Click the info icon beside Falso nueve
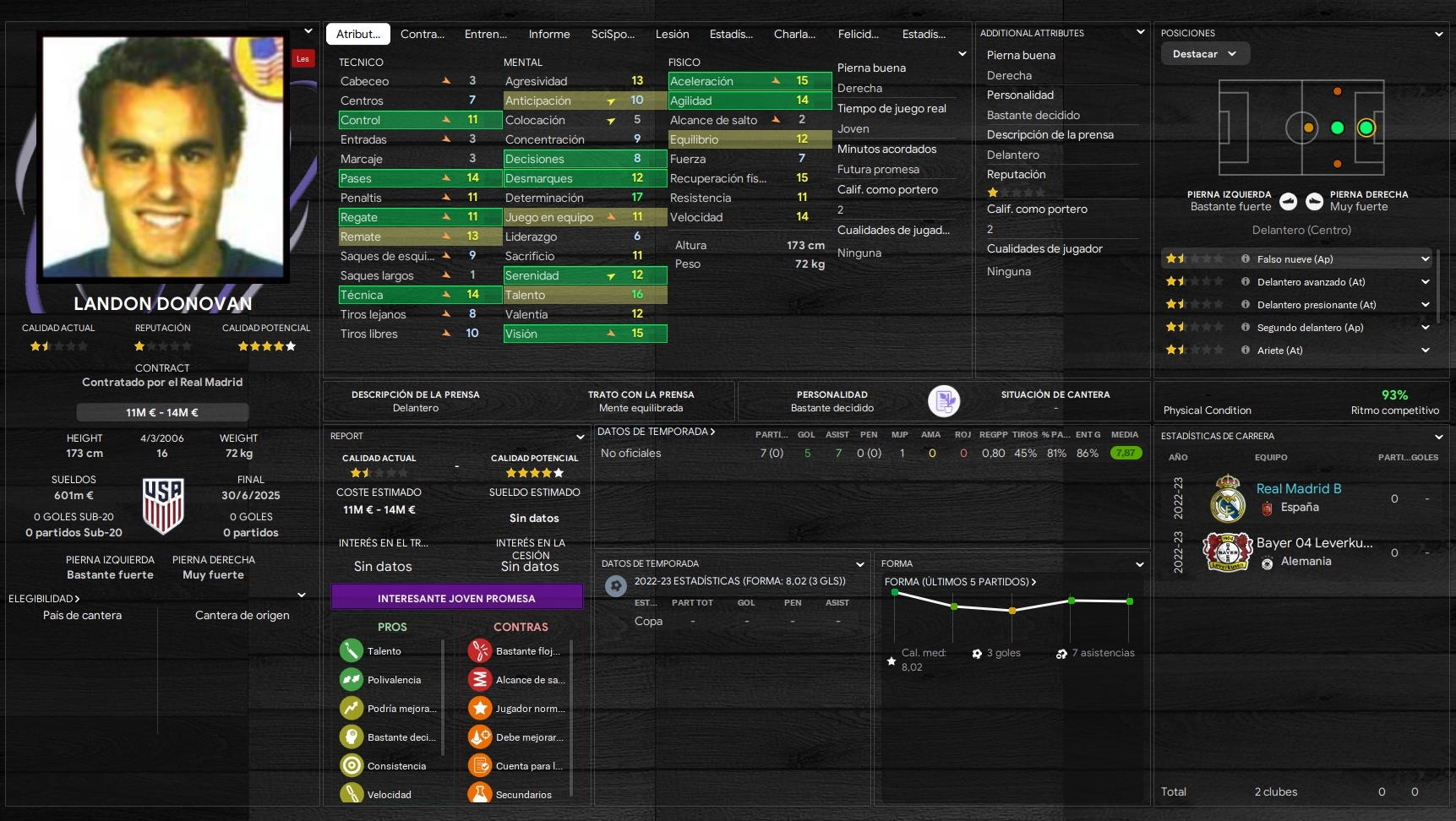The height and width of the screenshot is (821, 1456). (1246, 259)
